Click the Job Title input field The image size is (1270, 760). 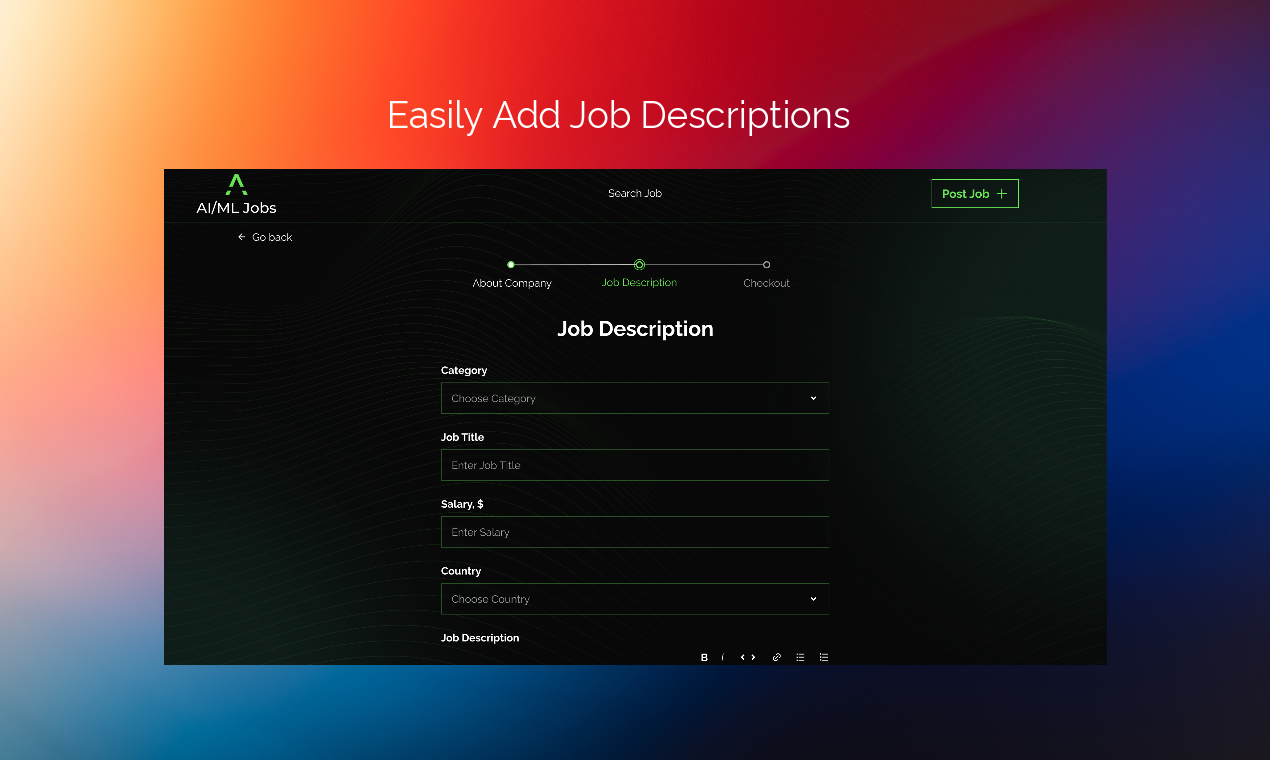coord(635,465)
